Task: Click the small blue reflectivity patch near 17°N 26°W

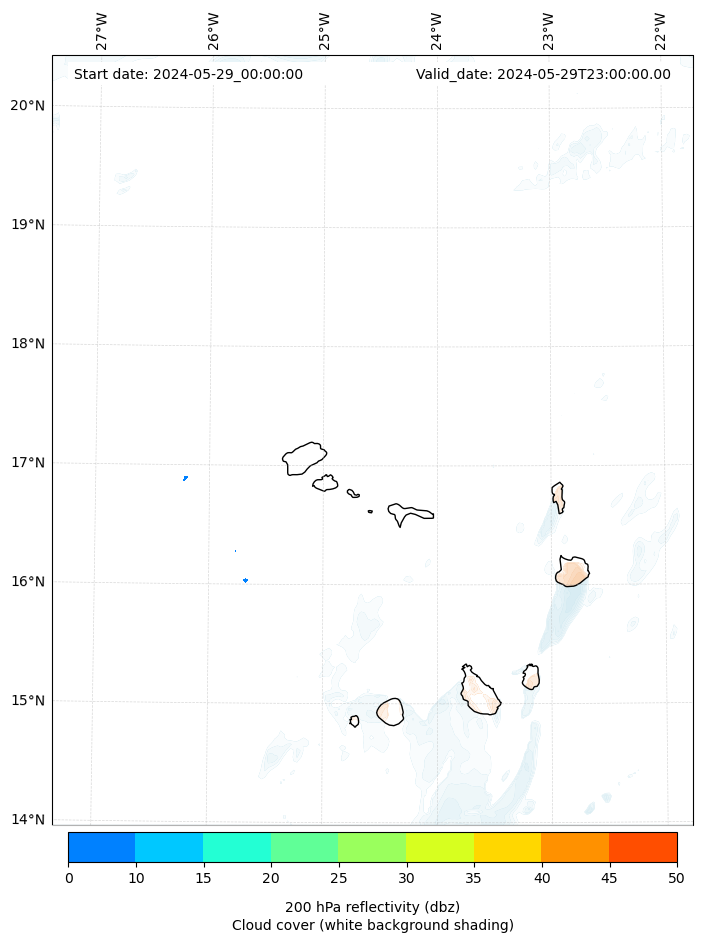Action: [185, 478]
